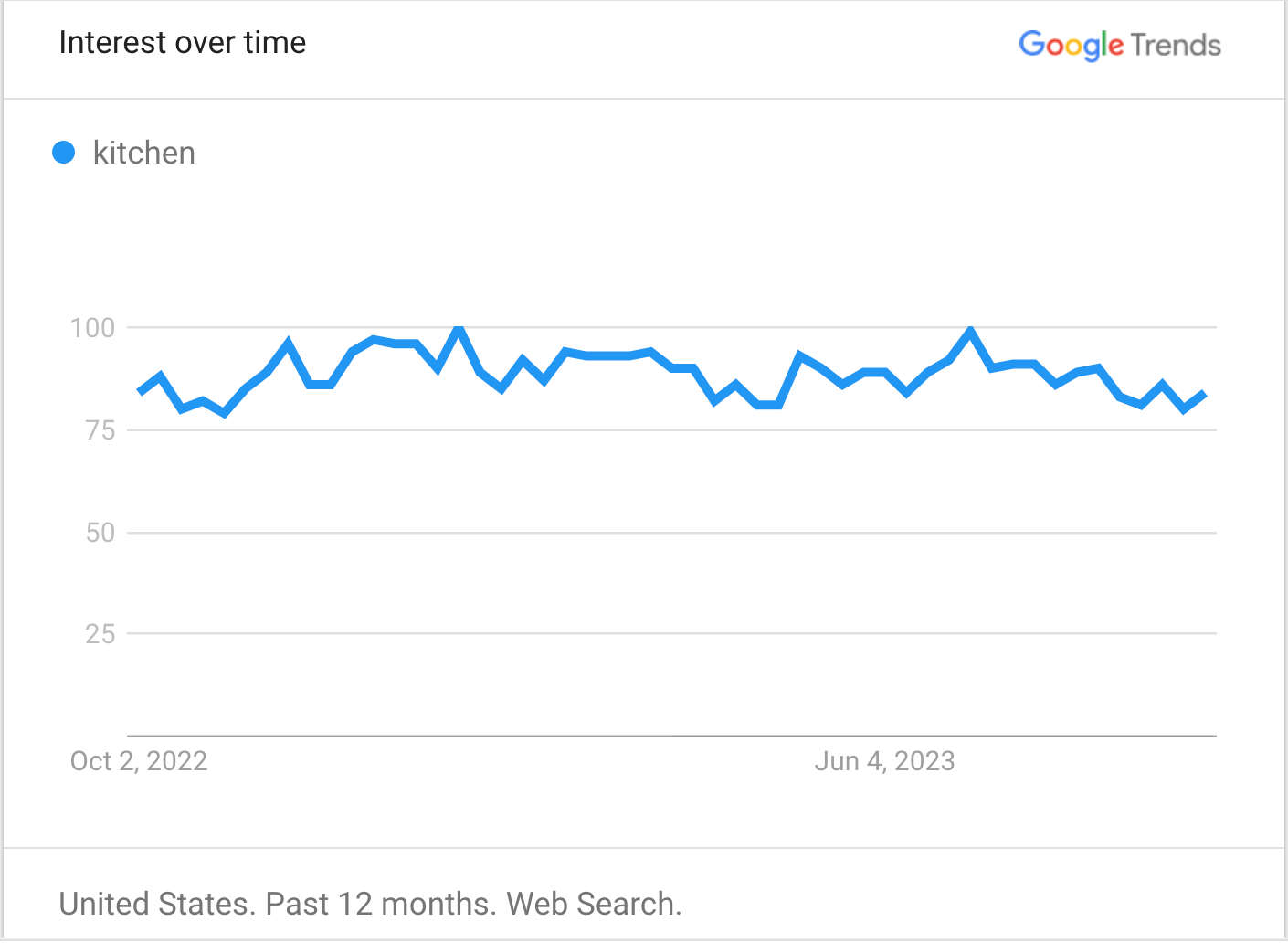Click the Oct 2, 2022 date label
1288x943 pixels.
coord(139,761)
